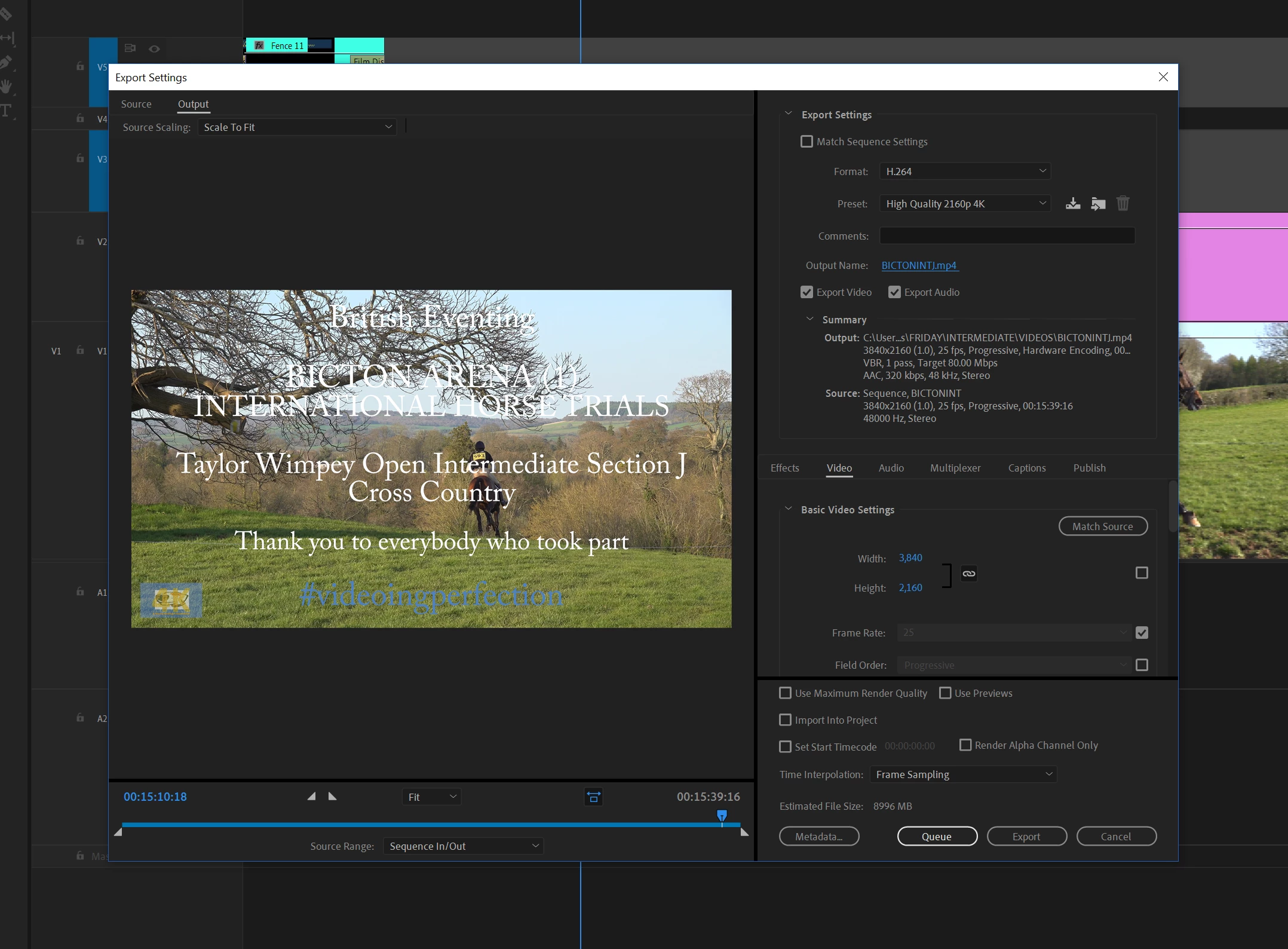This screenshot has height=949, width=1288.
Task: Toggle the aspect ratio correction icon
Action: tap(593, 797)
